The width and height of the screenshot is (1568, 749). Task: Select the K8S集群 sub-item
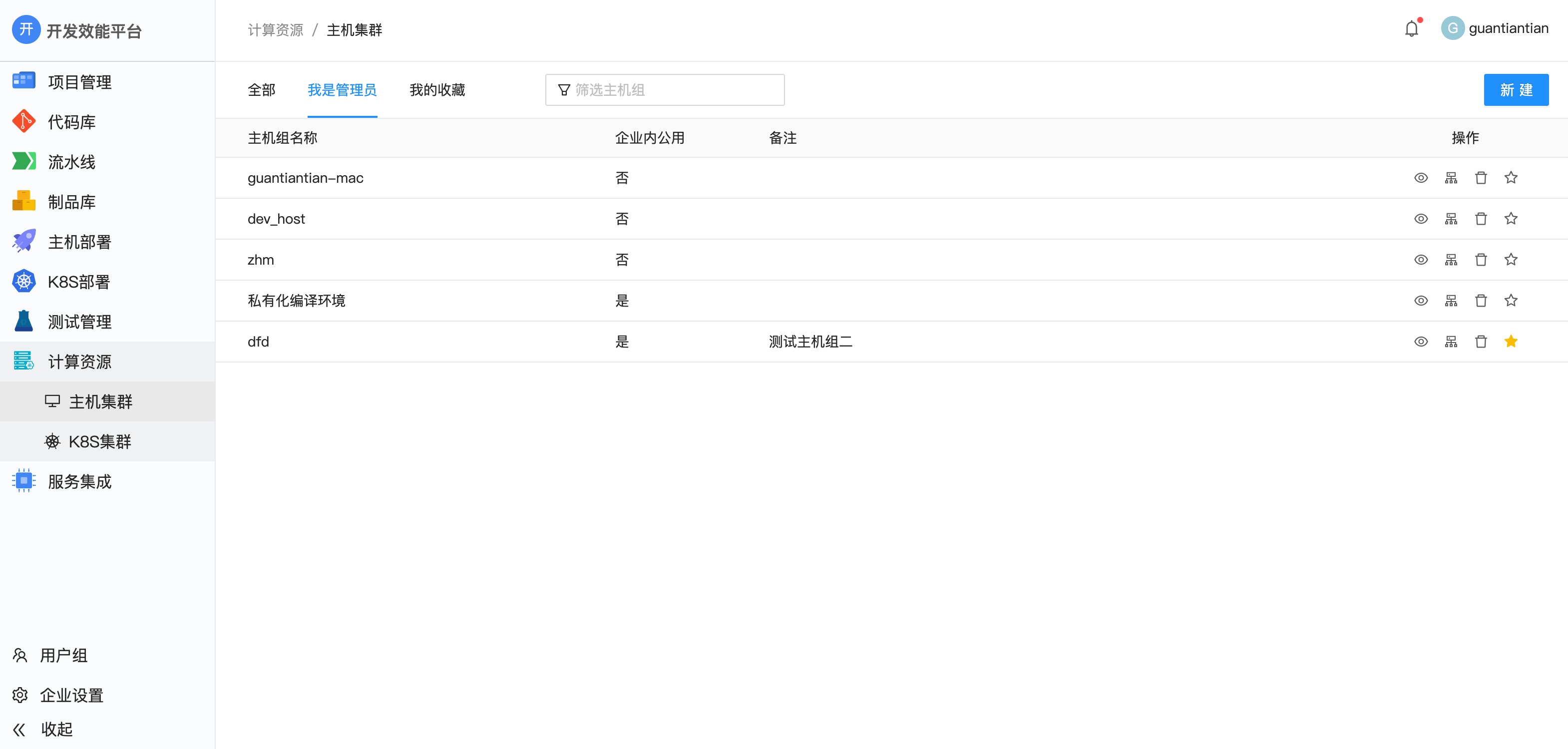(x=100, y=441)
